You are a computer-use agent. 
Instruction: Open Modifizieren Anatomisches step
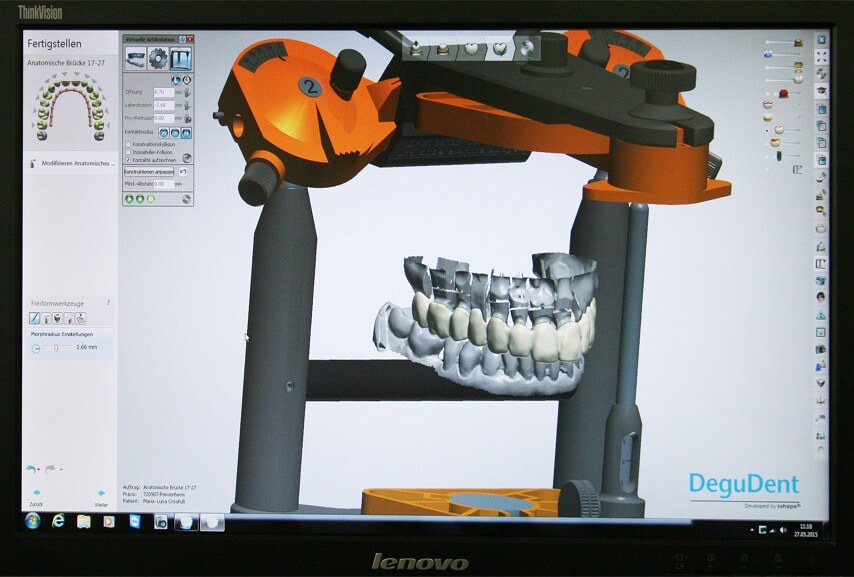click(72, 163)
